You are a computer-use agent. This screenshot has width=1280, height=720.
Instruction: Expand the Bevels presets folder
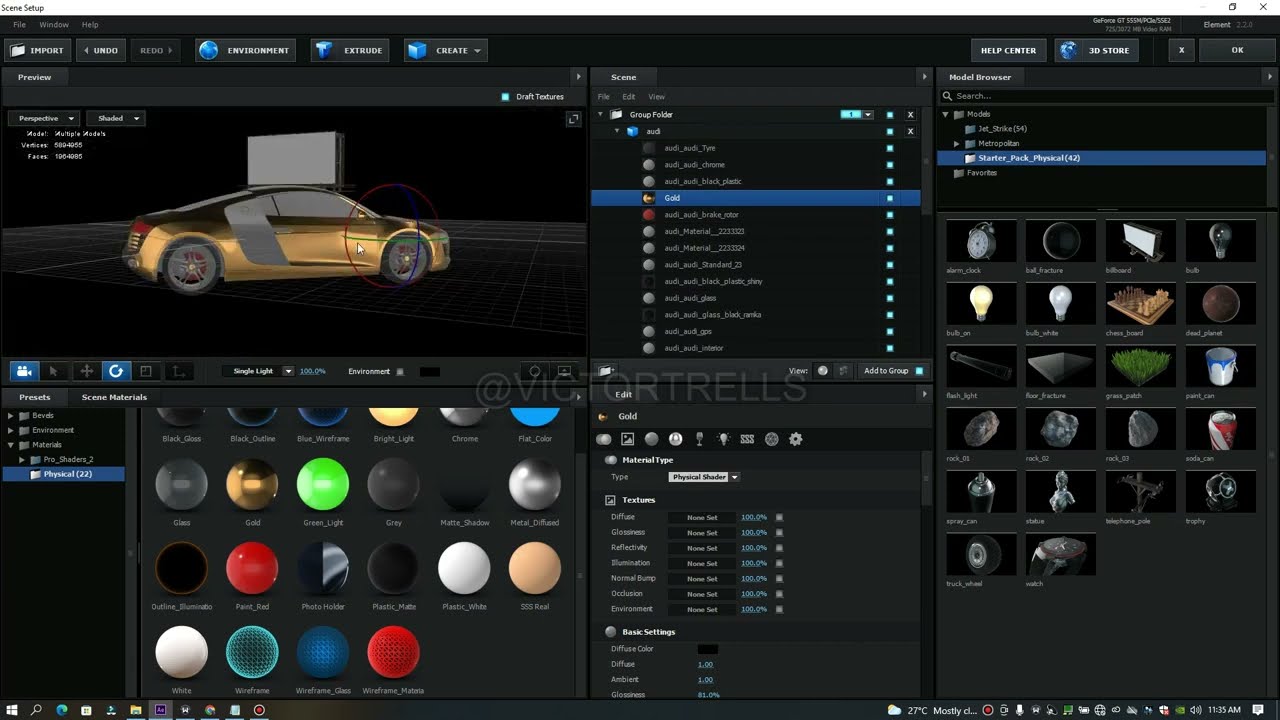(11, 416)
